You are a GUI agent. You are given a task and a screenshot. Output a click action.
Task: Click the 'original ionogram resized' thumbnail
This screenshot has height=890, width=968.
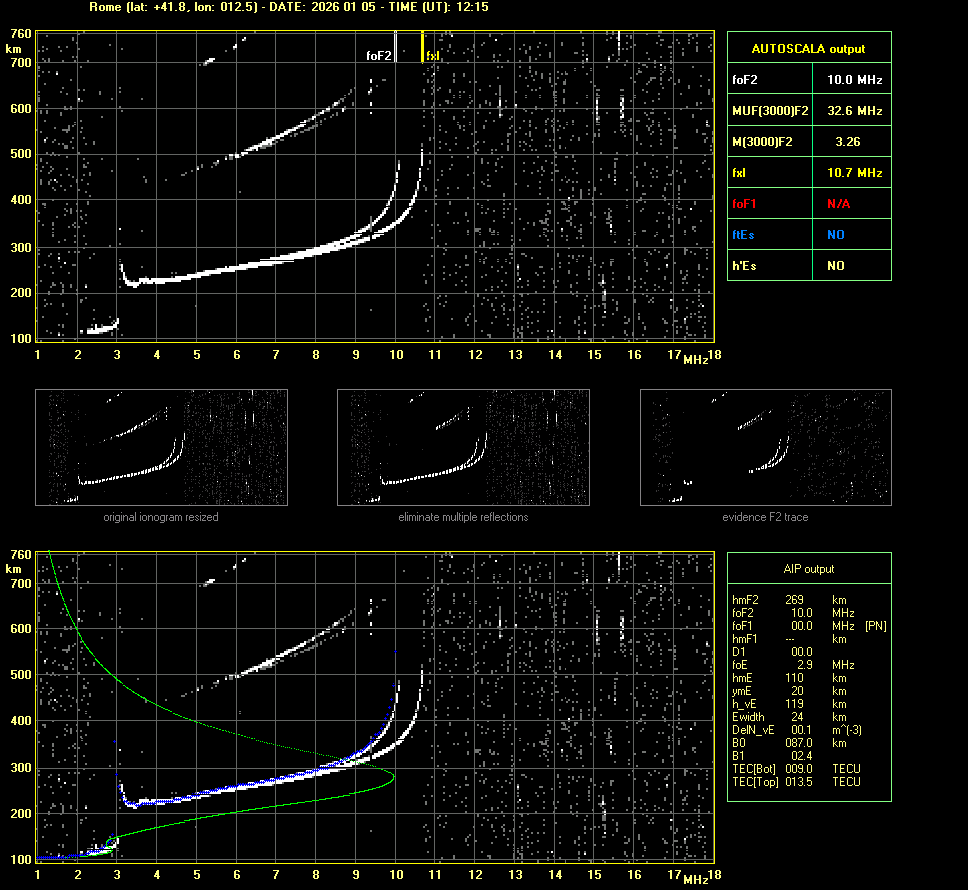tap(161, 446)
